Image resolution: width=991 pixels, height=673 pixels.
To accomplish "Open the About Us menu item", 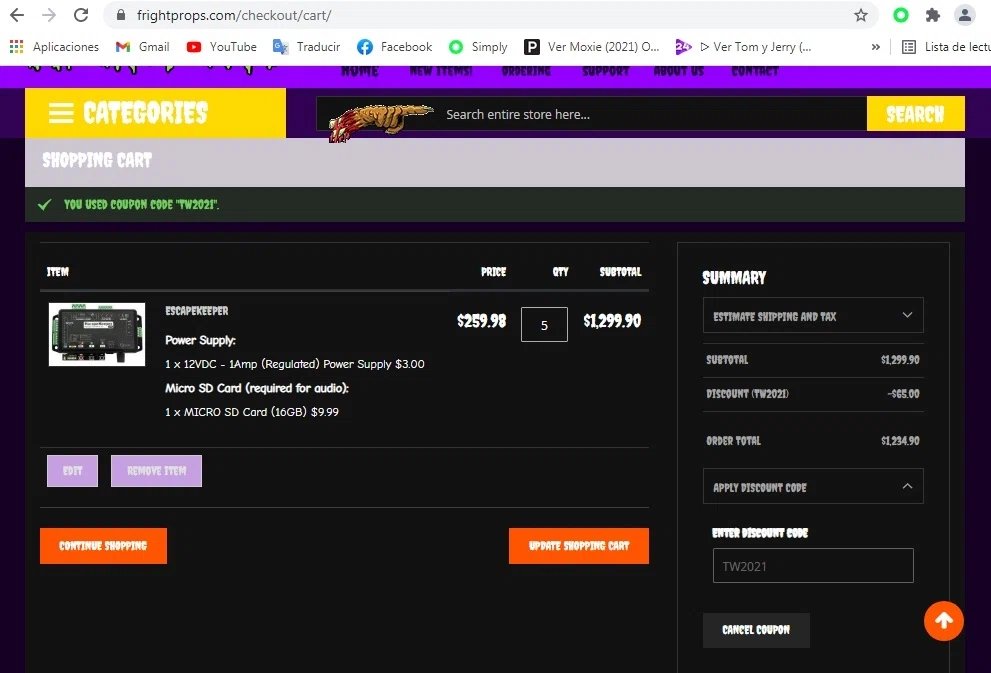I will pyautogui.click(x=679, y=71).
